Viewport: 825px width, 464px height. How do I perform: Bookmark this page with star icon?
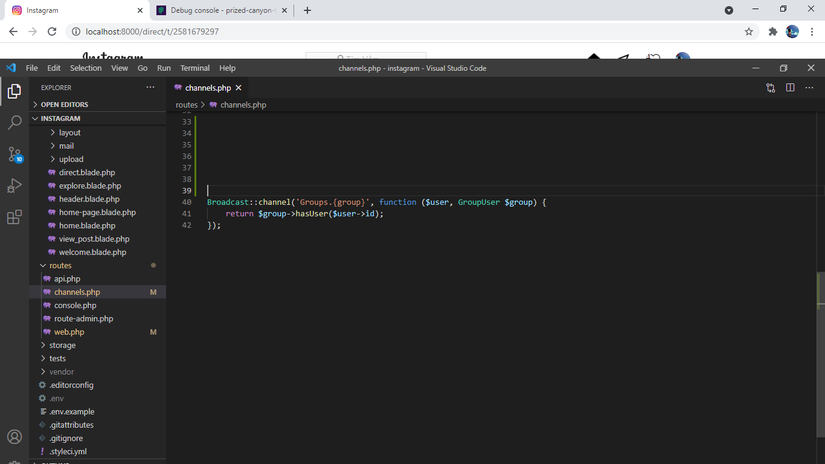click(x=749, y=32)
